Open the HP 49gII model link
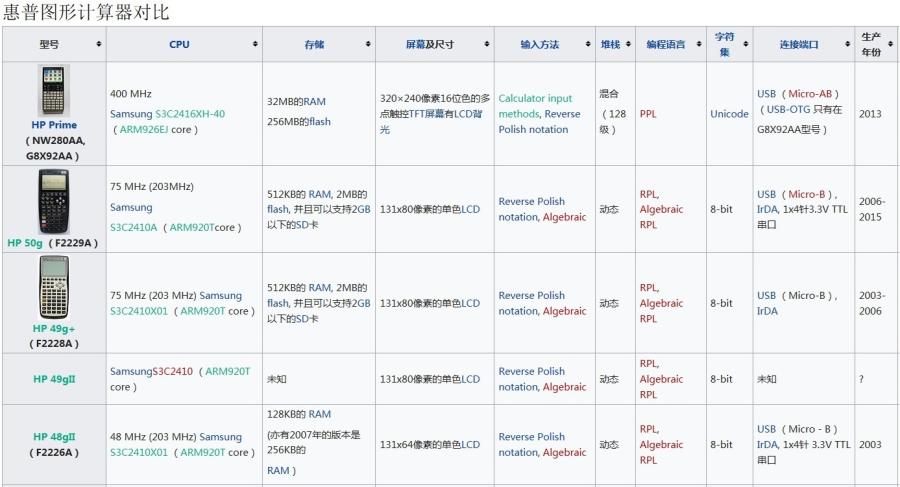This screenshot has width=900, height=487. click(54, 379)
